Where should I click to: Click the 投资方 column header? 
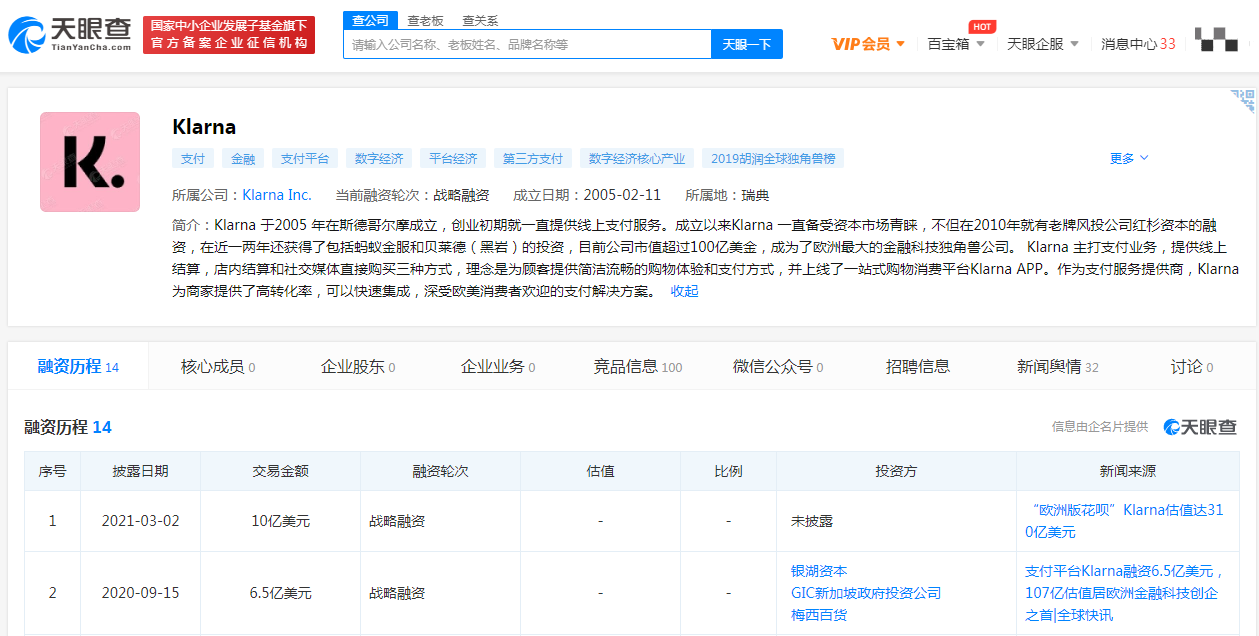tap(897, 471)
